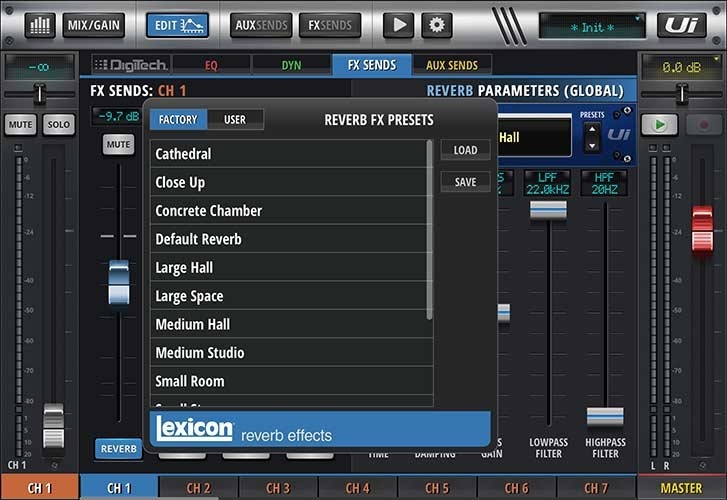Open the meters view icon

pos(40,25)
